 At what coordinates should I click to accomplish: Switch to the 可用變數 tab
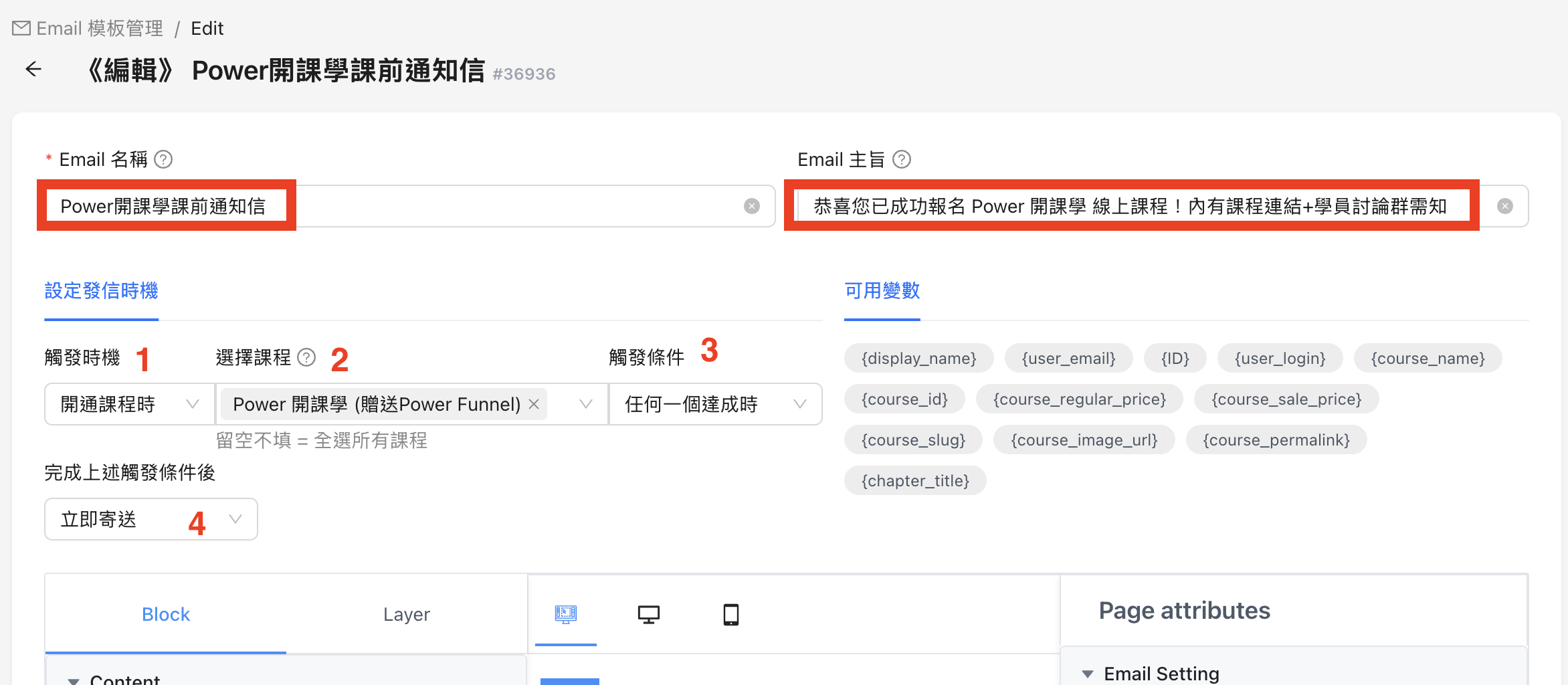pos(882,292)
